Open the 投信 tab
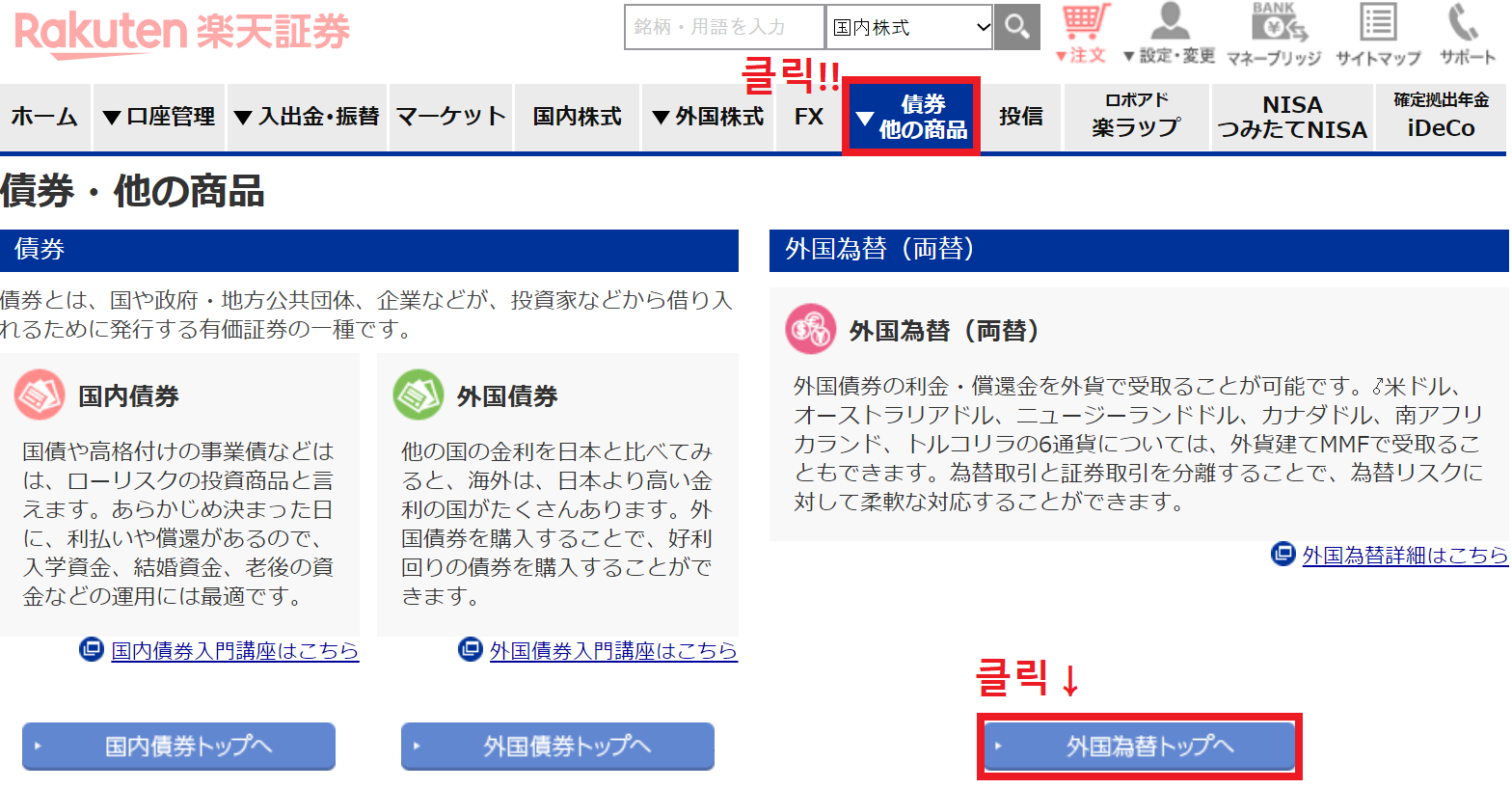The image size is (1512, 789). (x=1021, y=117)
